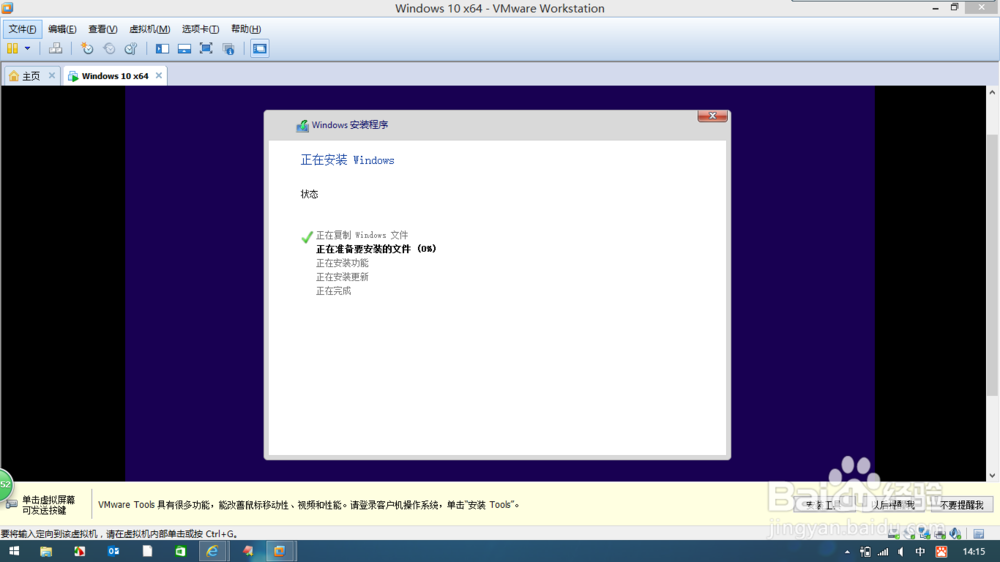
Task: Click the VM scrollbar down arrow
Action: [x=992, y=475]
